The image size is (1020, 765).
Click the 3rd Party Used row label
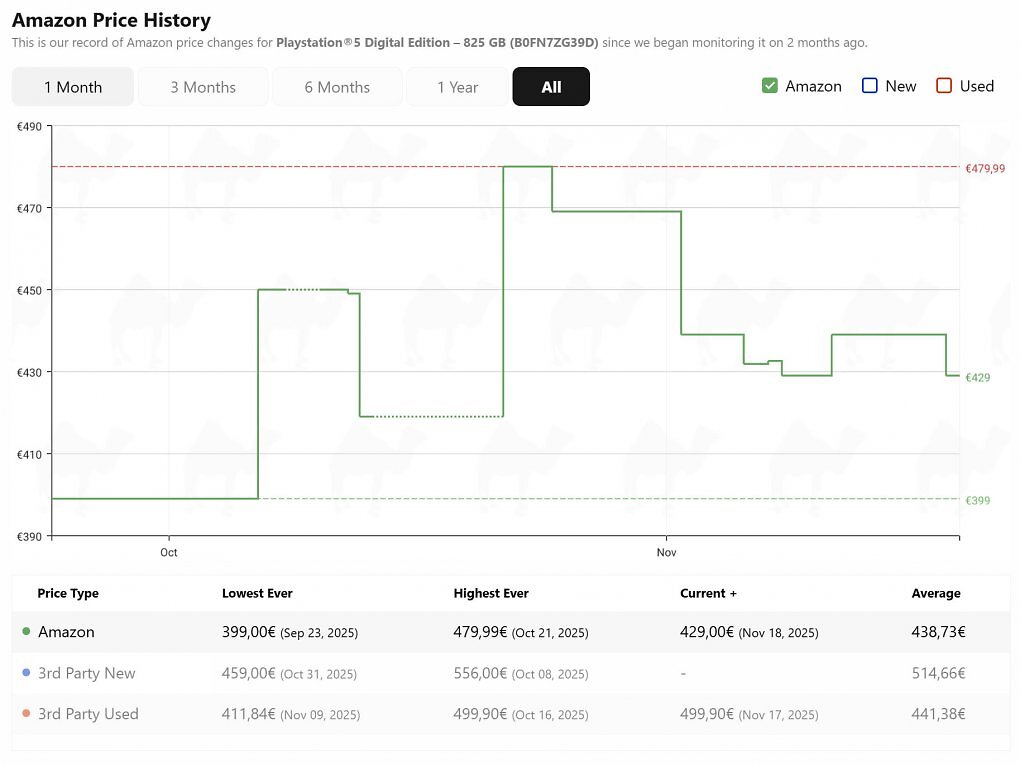(x=88, y=714)
